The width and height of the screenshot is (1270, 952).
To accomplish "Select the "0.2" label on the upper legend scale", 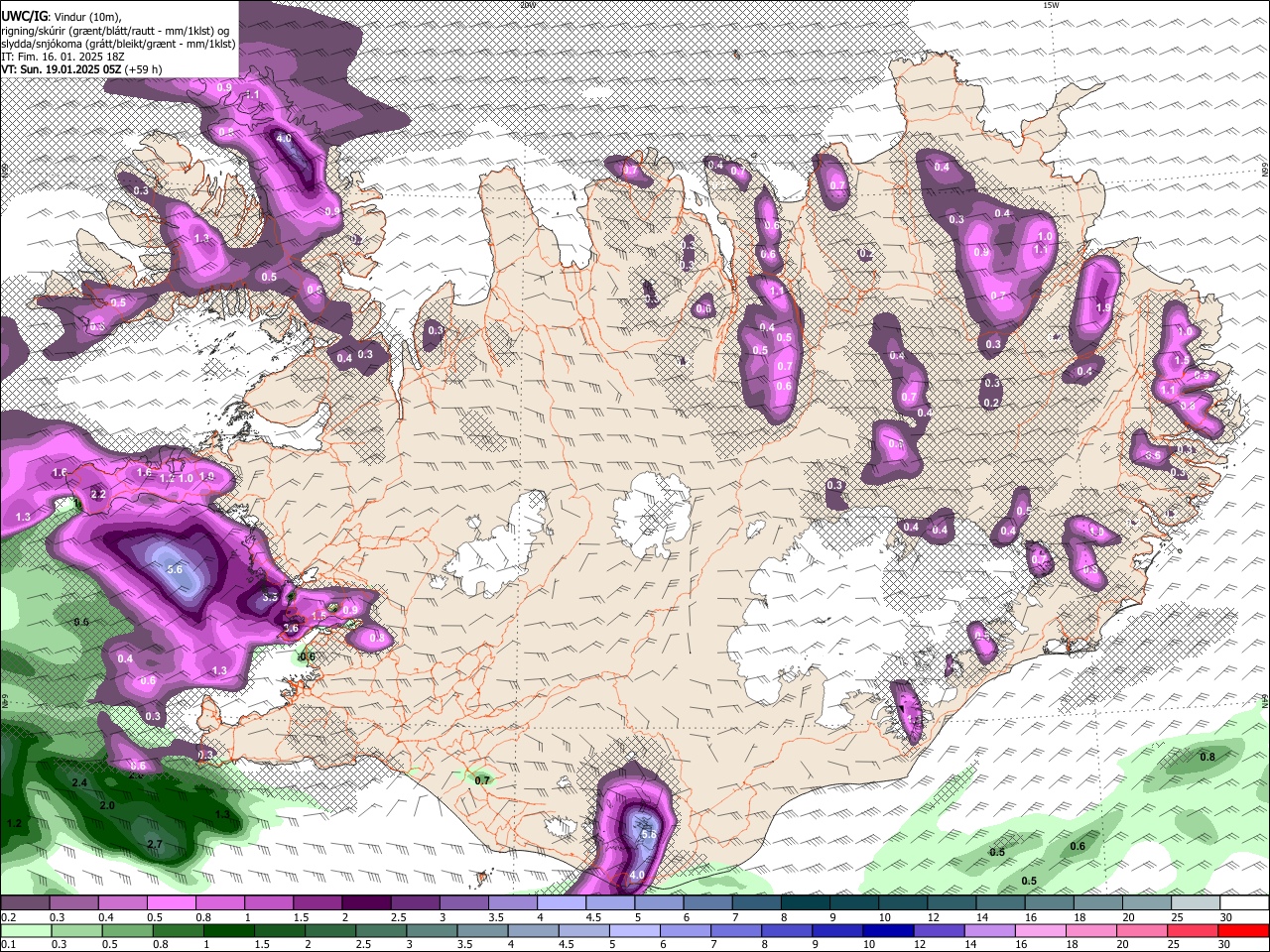I will [8, 917].
